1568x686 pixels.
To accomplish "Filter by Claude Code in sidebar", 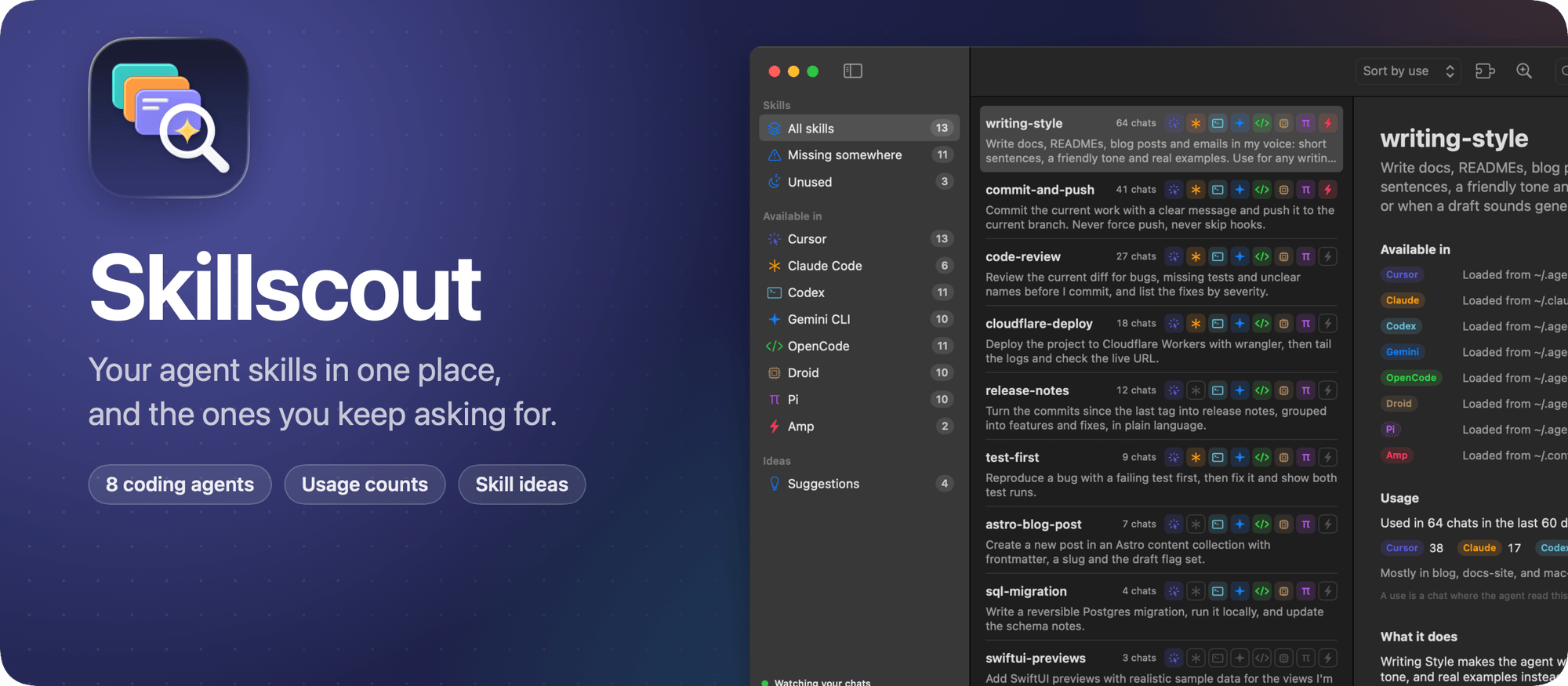I will click(859, 266).
